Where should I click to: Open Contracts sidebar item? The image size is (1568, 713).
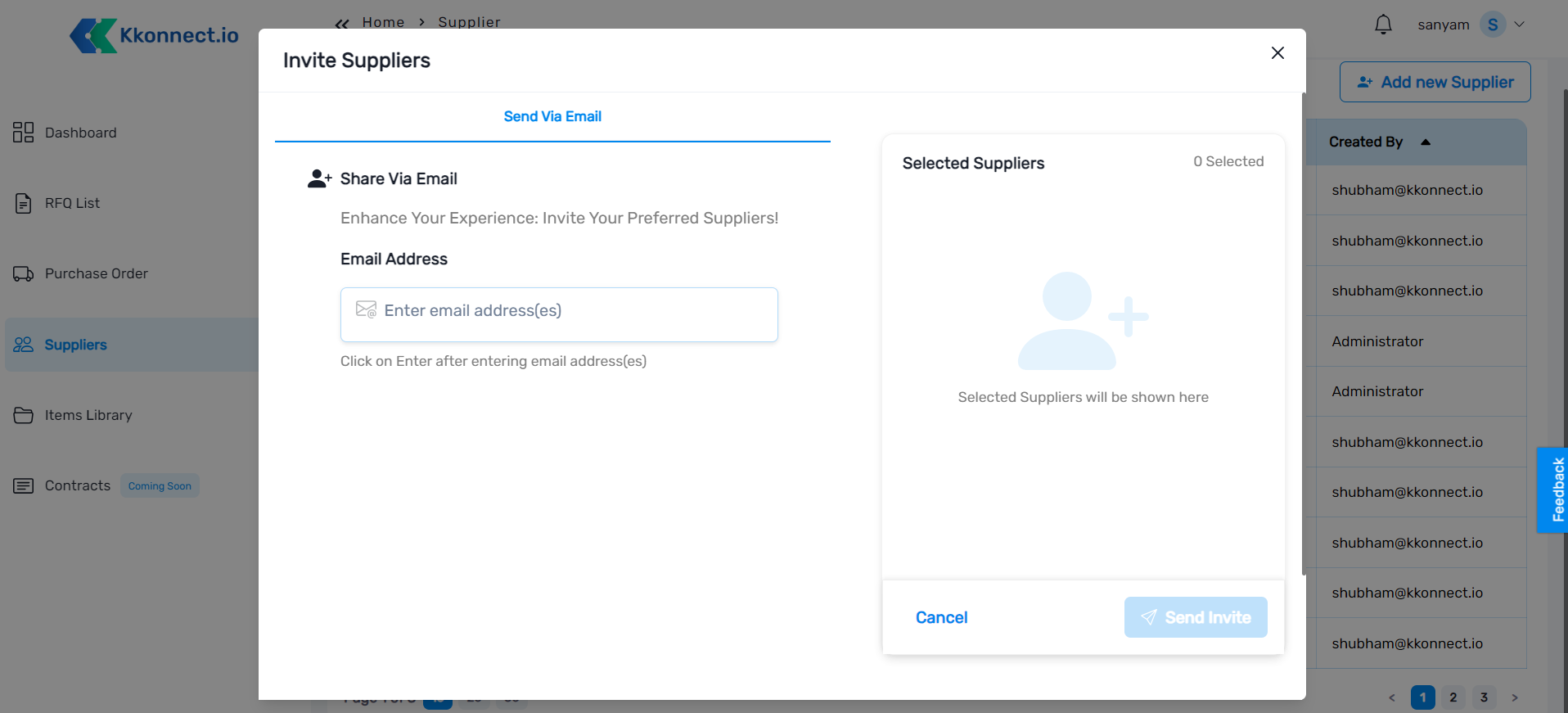pyautogui.click(x=77, y=485)
